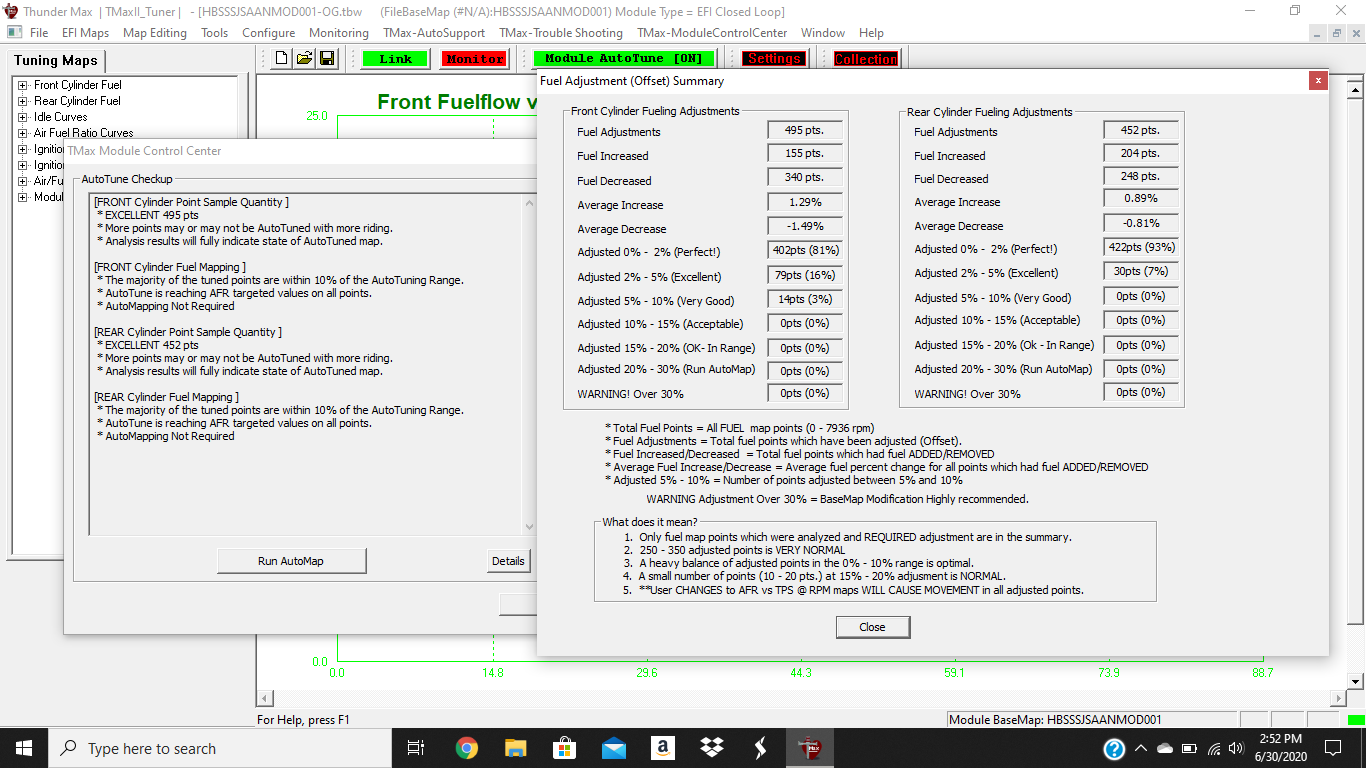Click the Dropbox taskbar icon
The image size is (1366, 768).
click(x=712, y=748)
